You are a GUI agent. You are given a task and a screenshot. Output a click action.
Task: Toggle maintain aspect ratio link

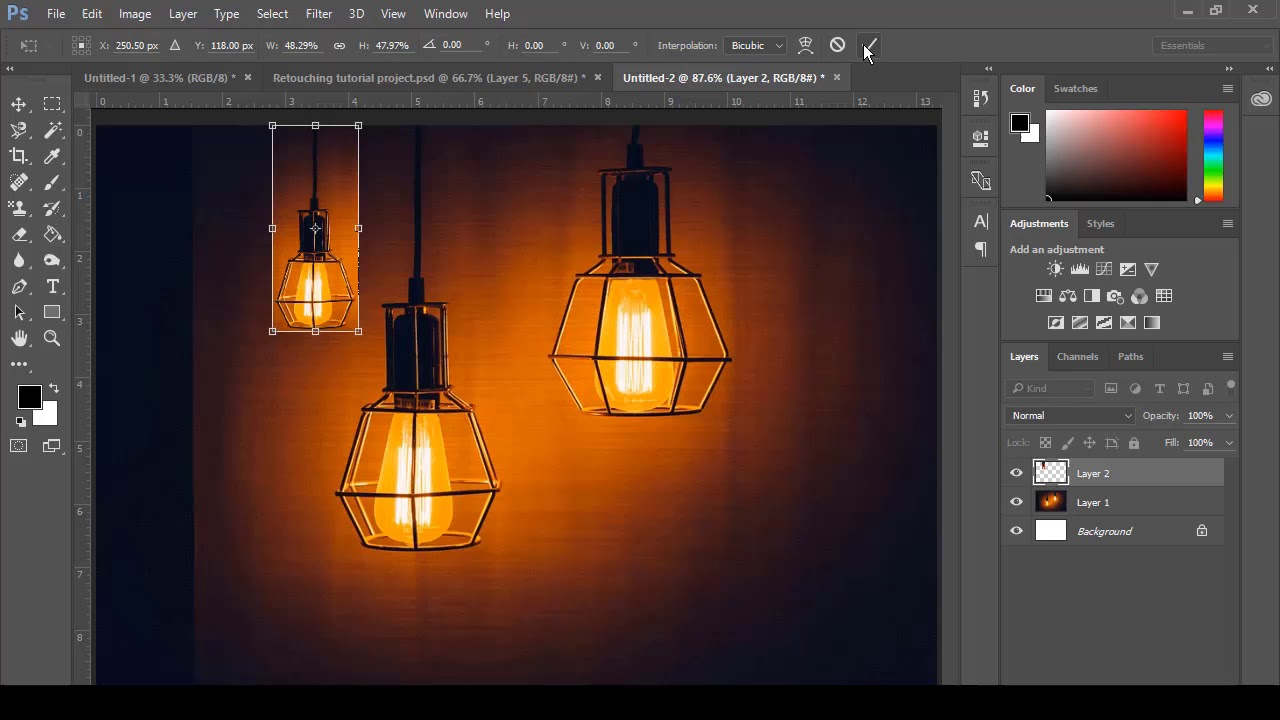[339, 45]
